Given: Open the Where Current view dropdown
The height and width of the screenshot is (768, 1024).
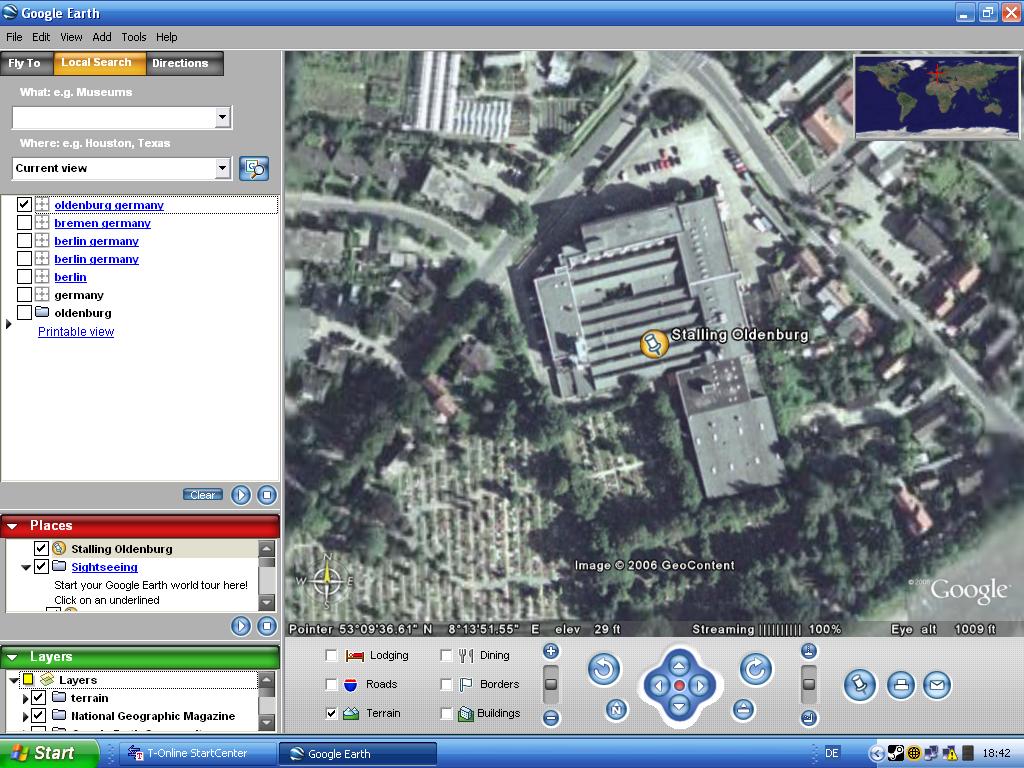Looking at the screenshot, I should coord(223,168).
